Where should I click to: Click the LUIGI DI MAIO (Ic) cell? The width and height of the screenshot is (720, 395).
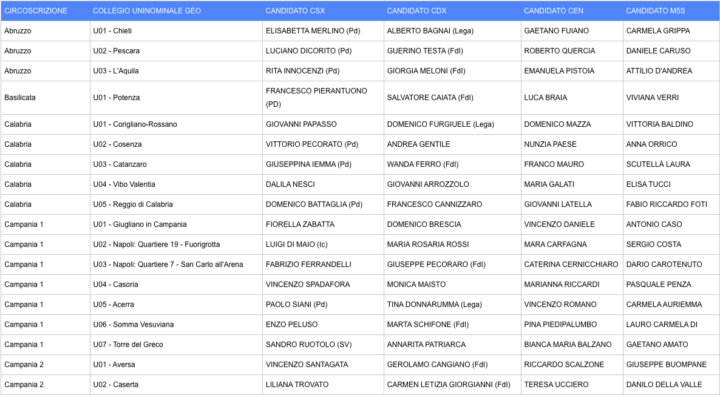323,244
